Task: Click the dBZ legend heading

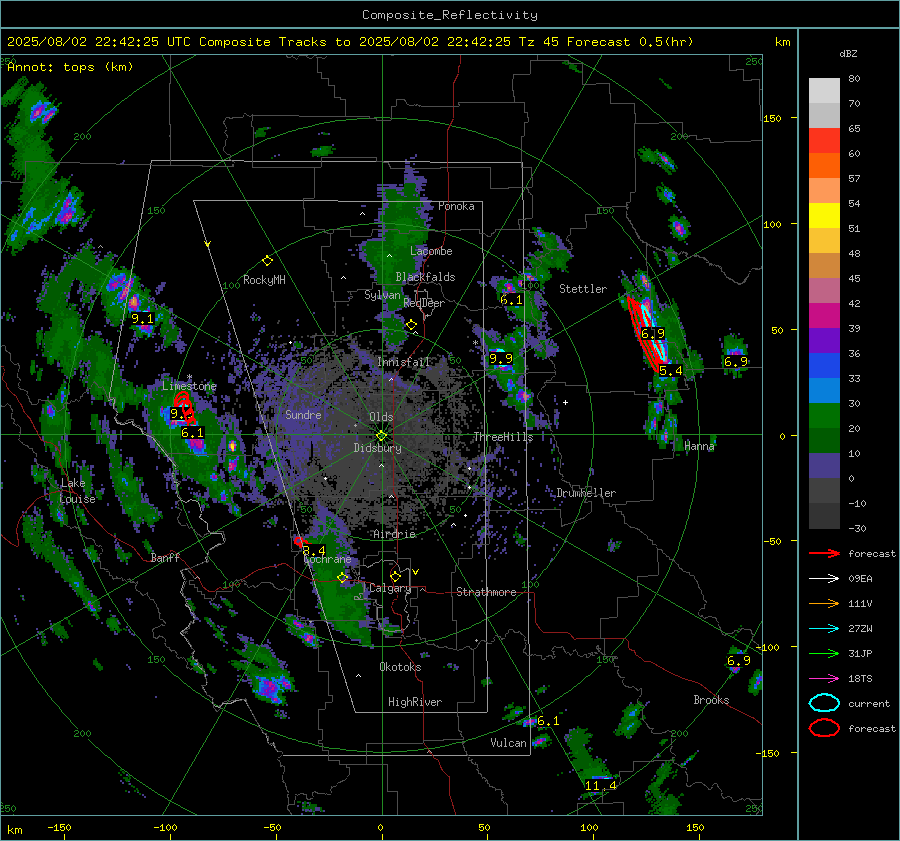Action: (x=848, y=54)
